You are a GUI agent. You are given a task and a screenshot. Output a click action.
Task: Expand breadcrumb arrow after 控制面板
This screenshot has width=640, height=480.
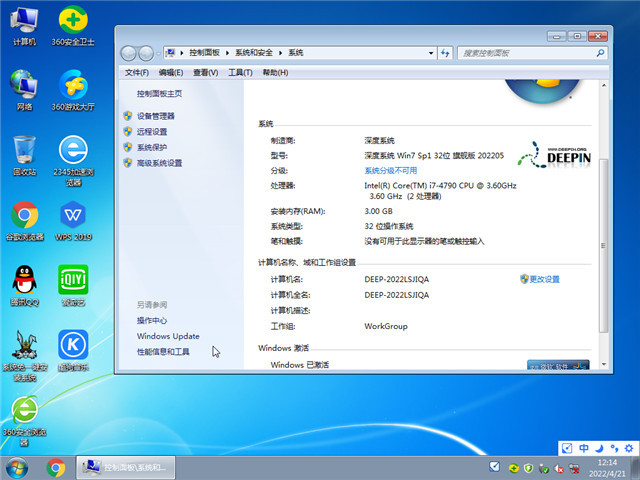click(x=227, y=53)
